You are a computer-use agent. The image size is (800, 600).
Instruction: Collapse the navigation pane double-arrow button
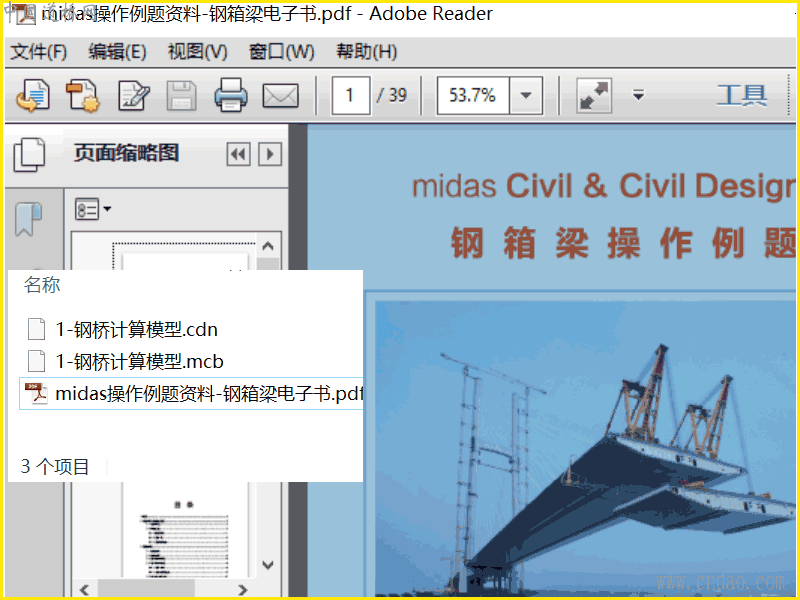click(238, 154)
